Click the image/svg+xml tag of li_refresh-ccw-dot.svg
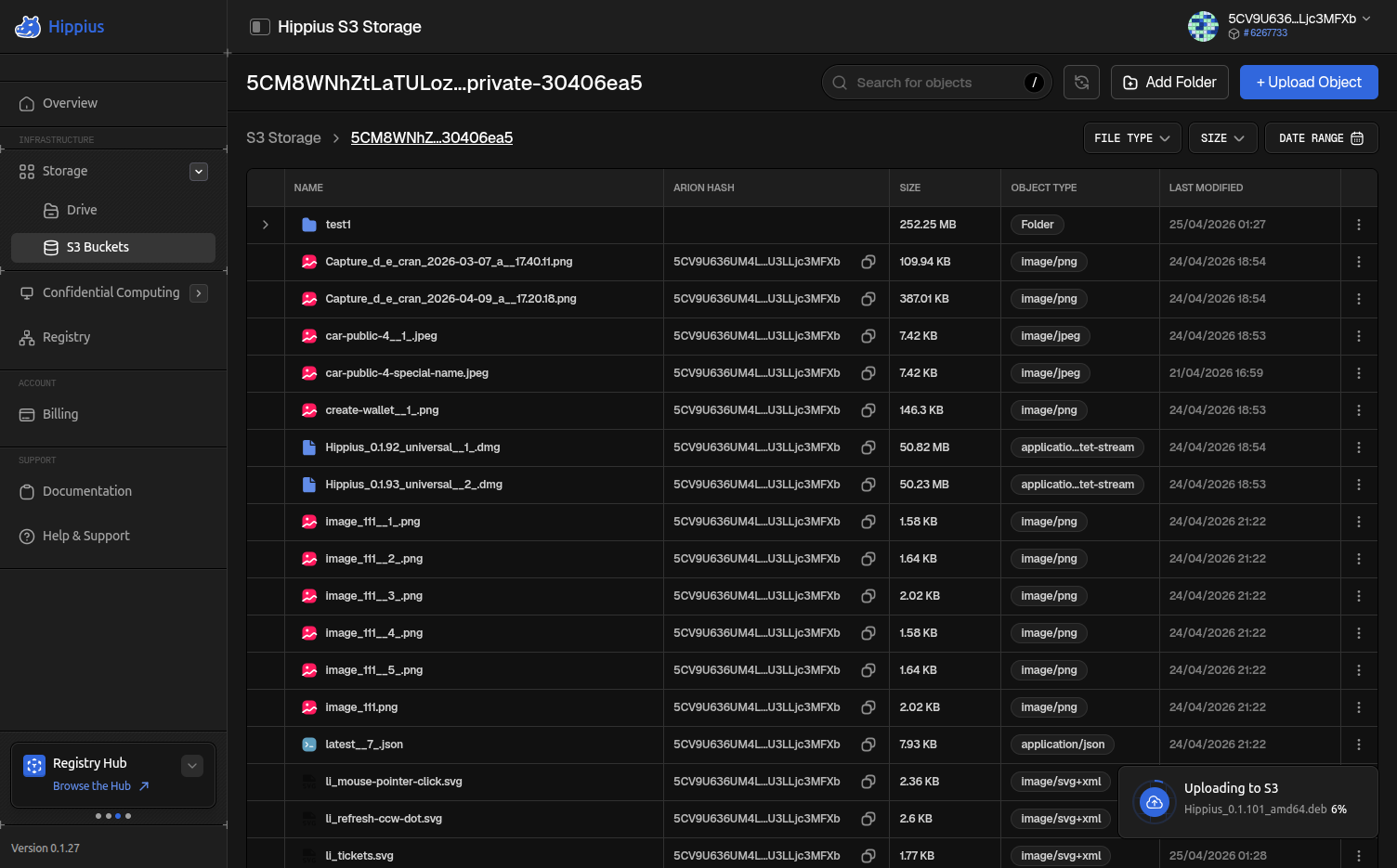The width and height of the screenshot is (1397, 868). [1061, 819]
